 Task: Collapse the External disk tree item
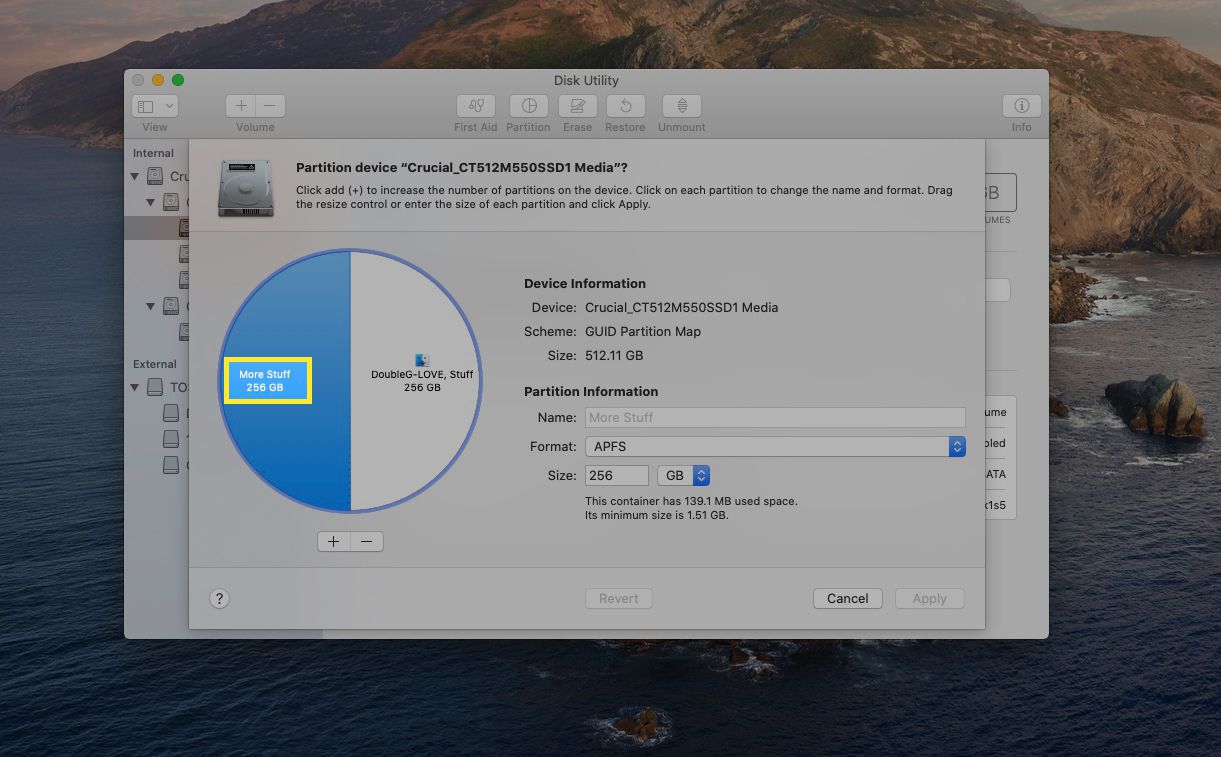point(135,387)
